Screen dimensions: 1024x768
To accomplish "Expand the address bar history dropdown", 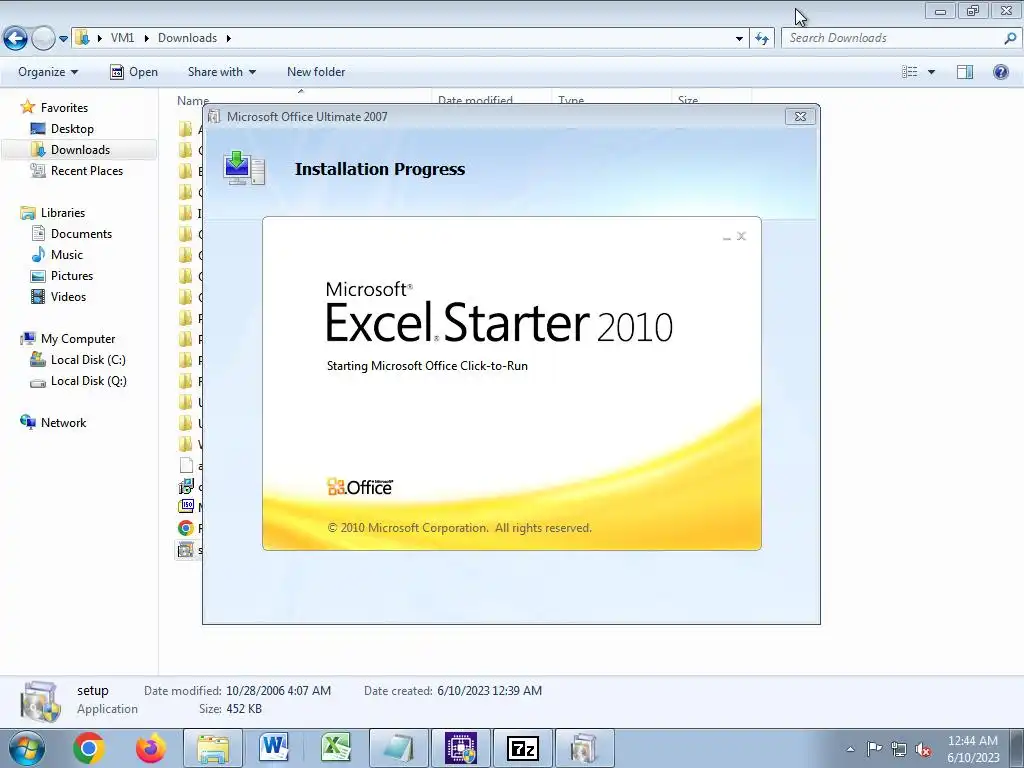I will click(739, 39).
